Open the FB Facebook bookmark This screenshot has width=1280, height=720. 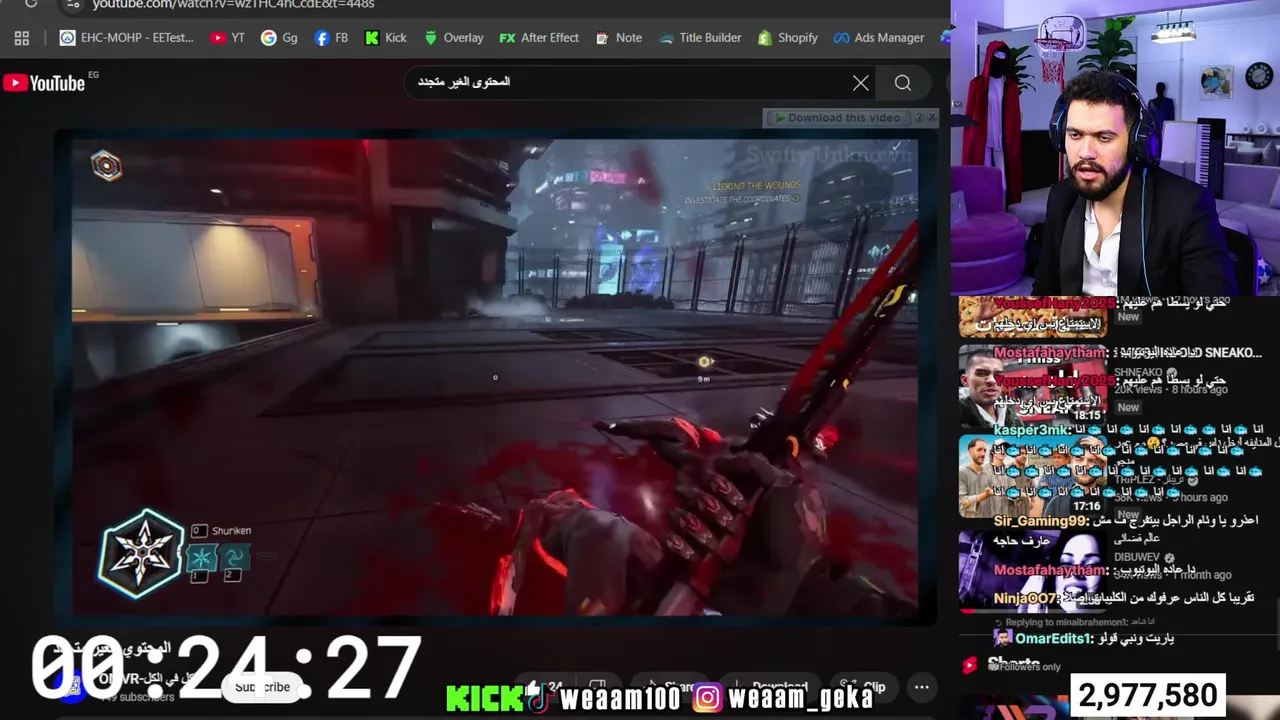(x=331, y=38)
